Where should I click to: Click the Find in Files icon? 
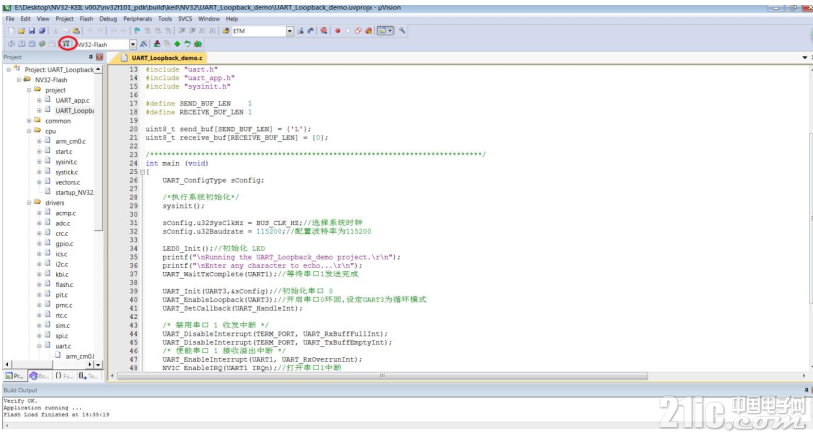(226, 31)
